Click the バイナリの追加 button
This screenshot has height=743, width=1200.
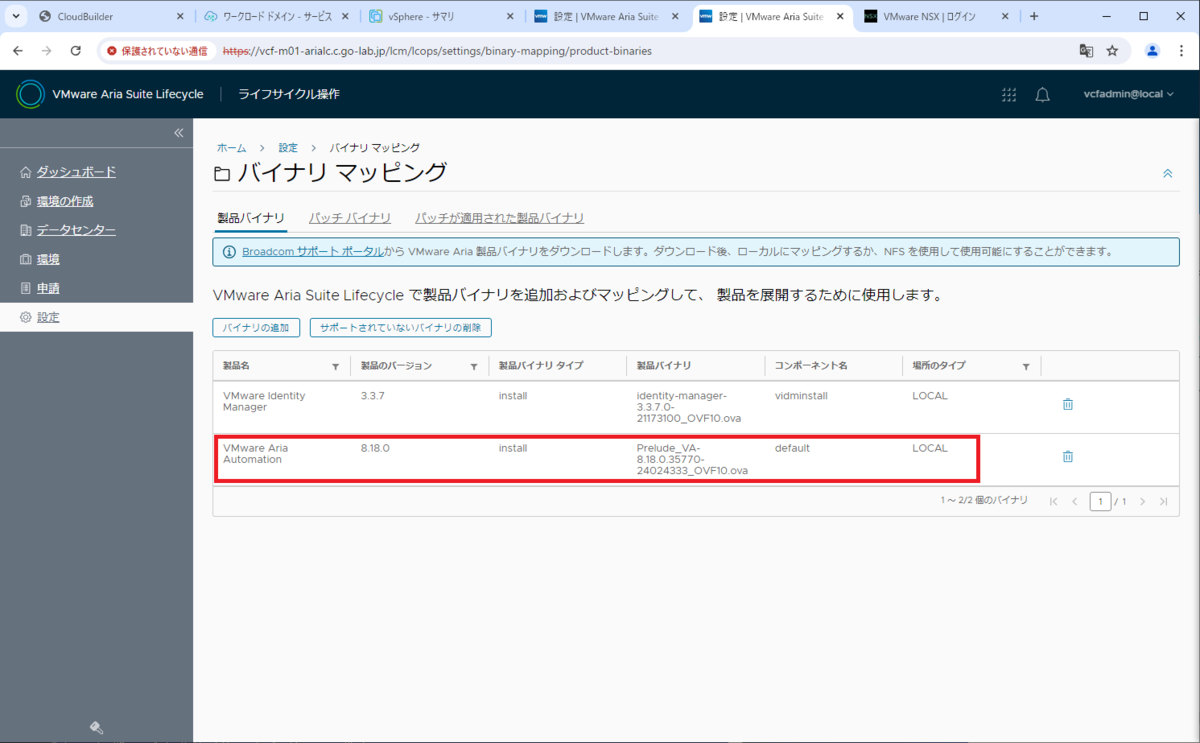(x=256, y=328)
